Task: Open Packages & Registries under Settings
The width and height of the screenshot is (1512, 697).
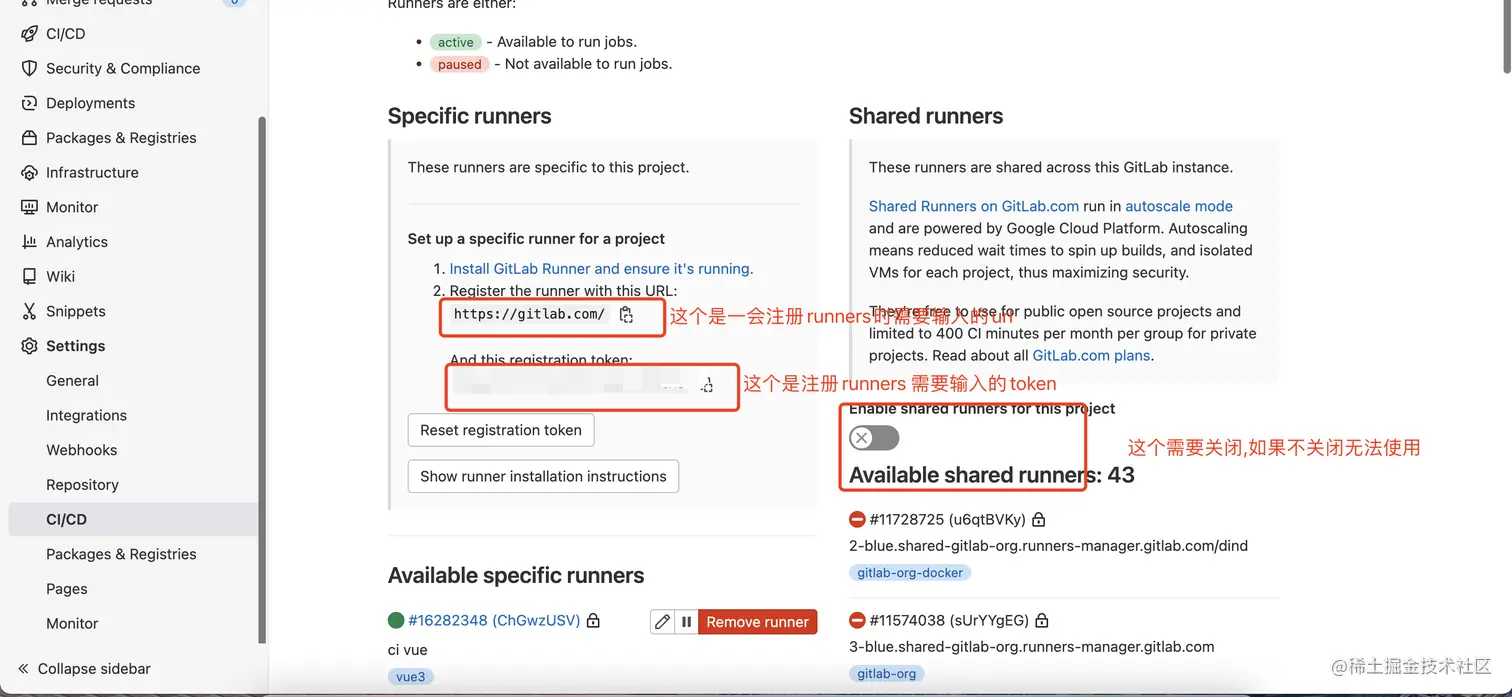Action: pyautogui.click(x=121, y=554)
